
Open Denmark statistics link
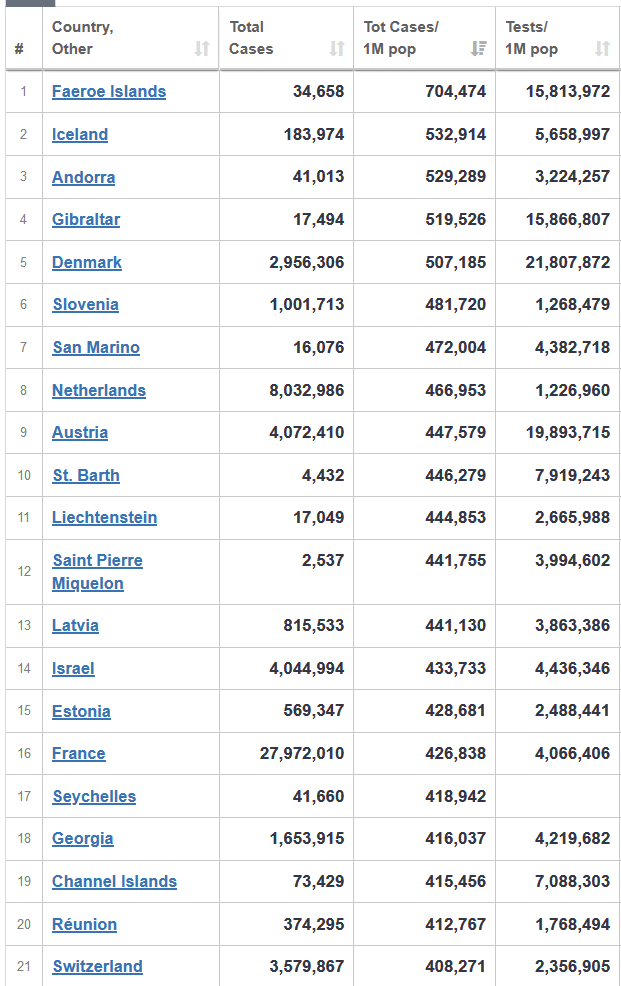point(87,263)
